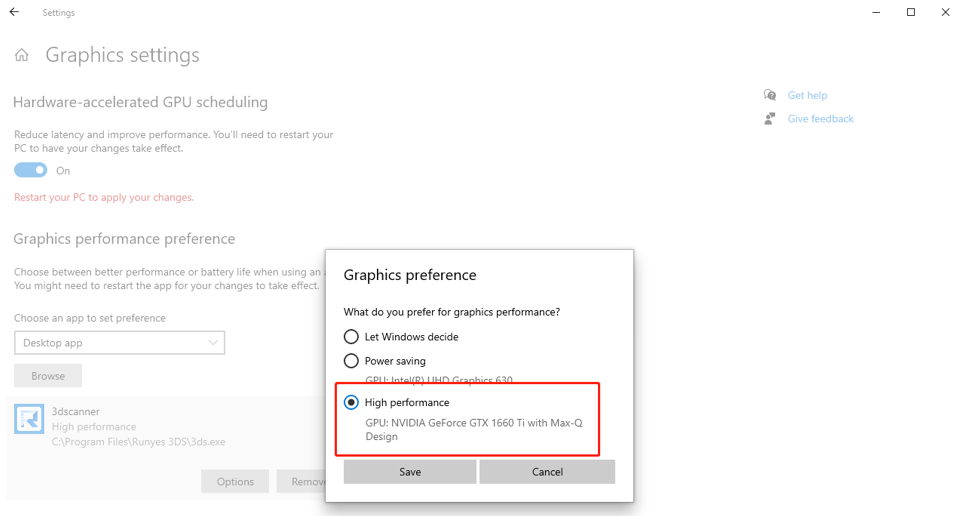The height and width of the screenshot is (516, 966).
Task: Open Settings home via house icon
Action: coord(22,55)
